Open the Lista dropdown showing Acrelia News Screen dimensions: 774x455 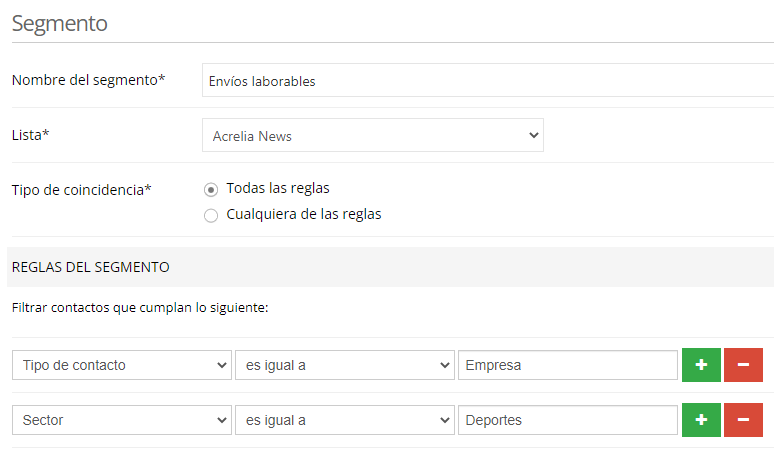pos(373,135)
